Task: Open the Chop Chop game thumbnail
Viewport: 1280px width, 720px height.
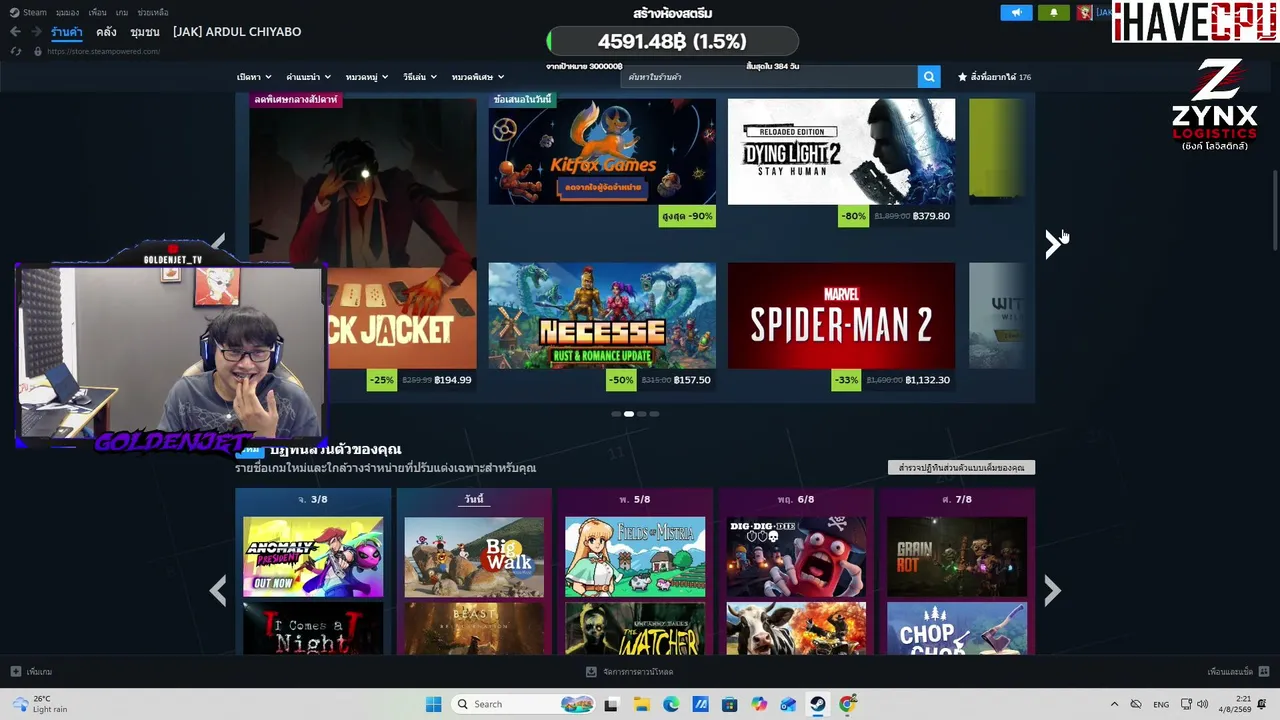Action: pos(957,628)
